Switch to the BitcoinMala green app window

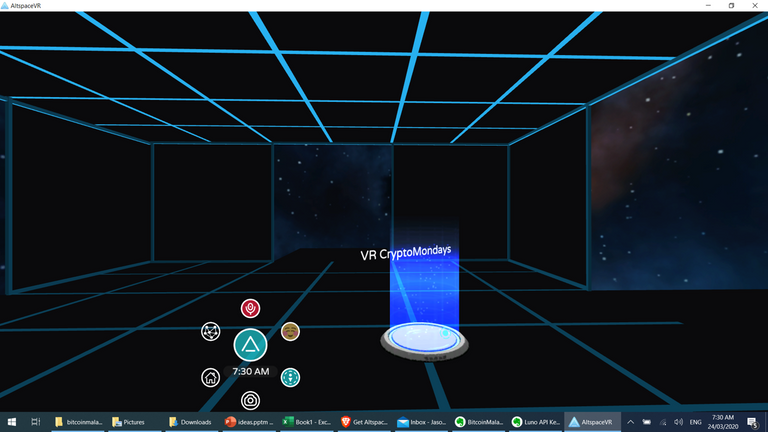[x=479, y=422]
